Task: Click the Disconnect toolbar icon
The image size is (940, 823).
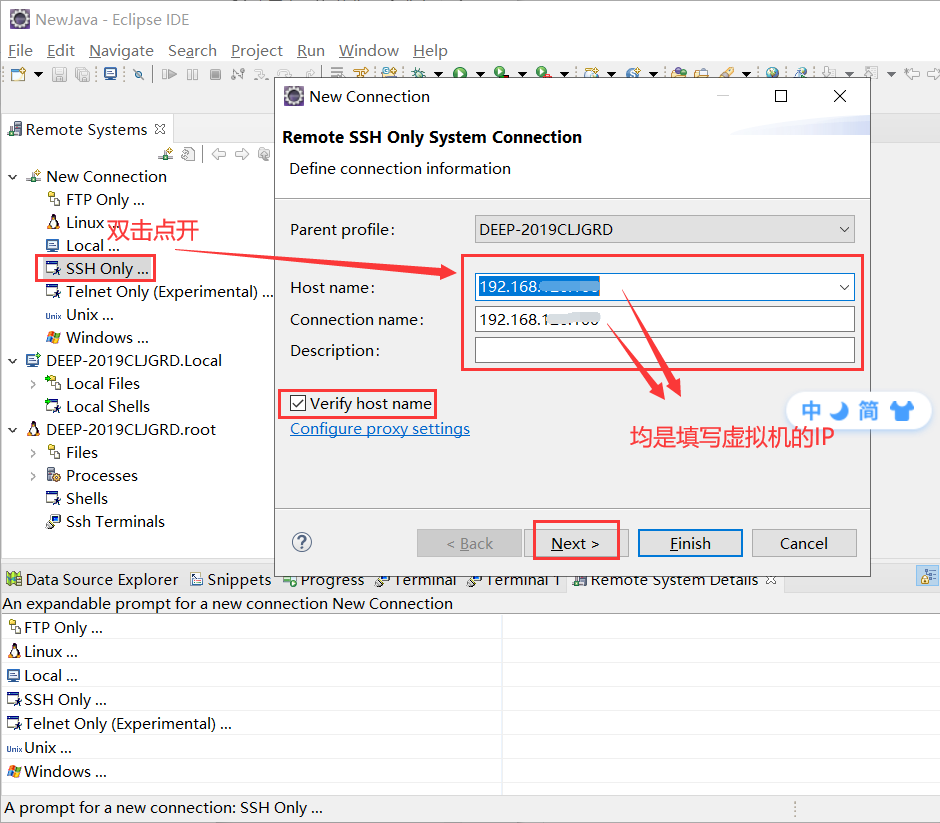Action: [238, 74]
